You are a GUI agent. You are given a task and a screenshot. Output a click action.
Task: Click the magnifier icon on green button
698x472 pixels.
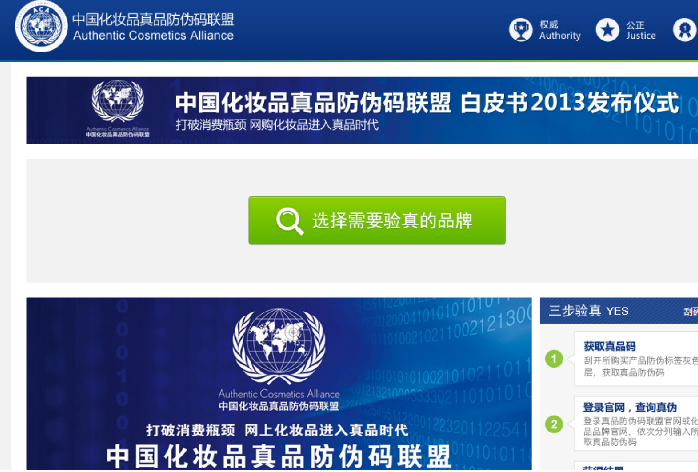(x=290, y=221)
